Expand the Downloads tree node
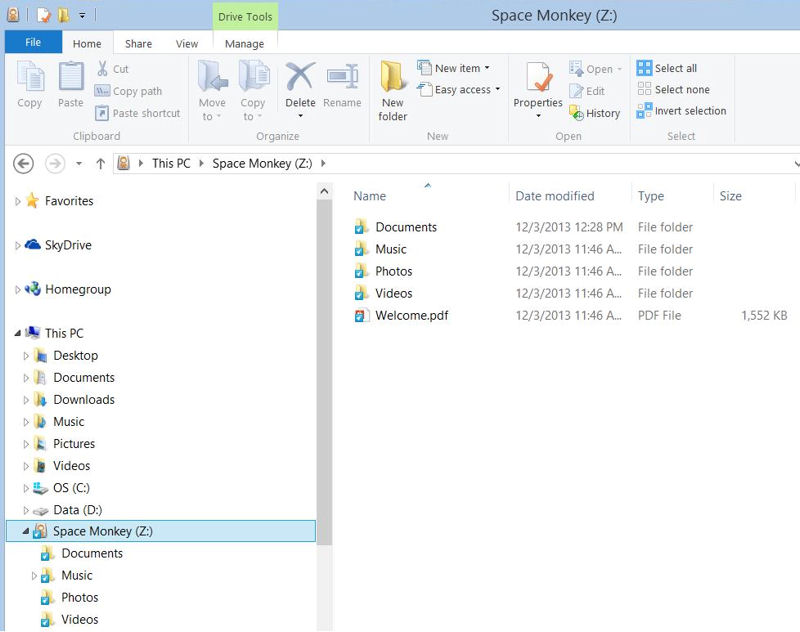This screenshot has height=632, width=800. (x=26, y=400)
